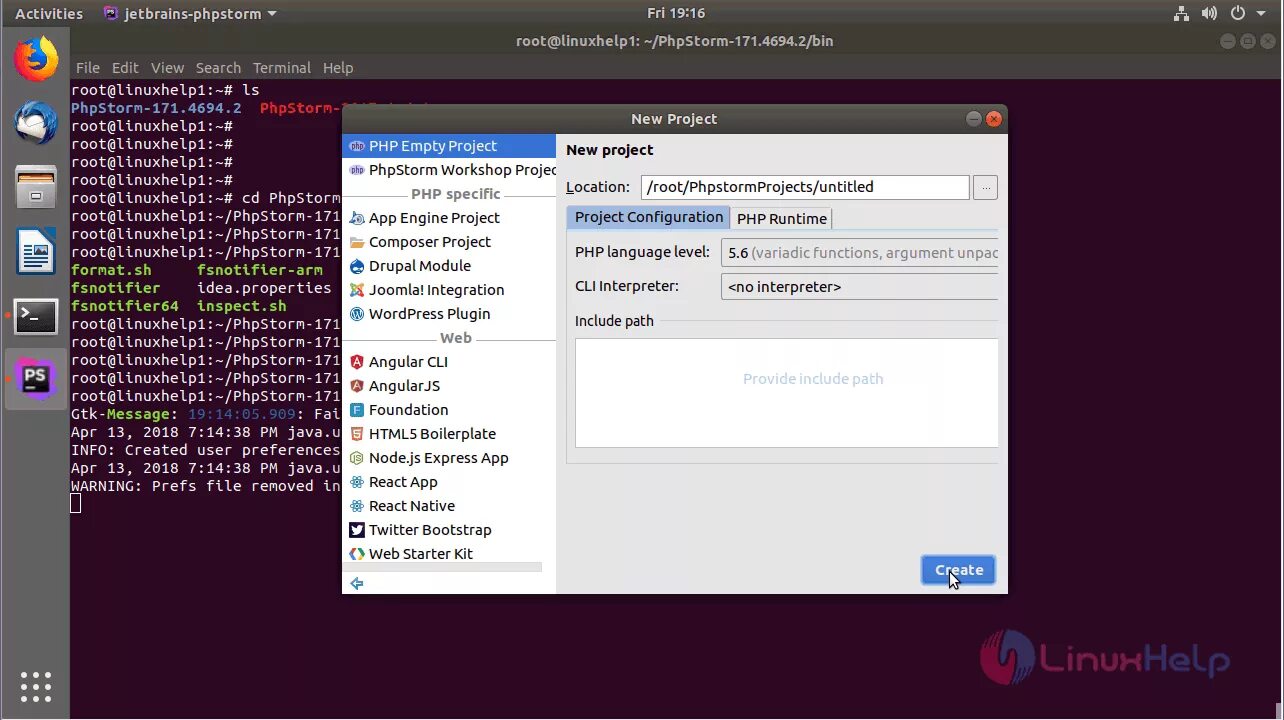Open LibreOffice Writer from the dock
The height and width of the screenshot is (720, 1284).
coord(36,251)
